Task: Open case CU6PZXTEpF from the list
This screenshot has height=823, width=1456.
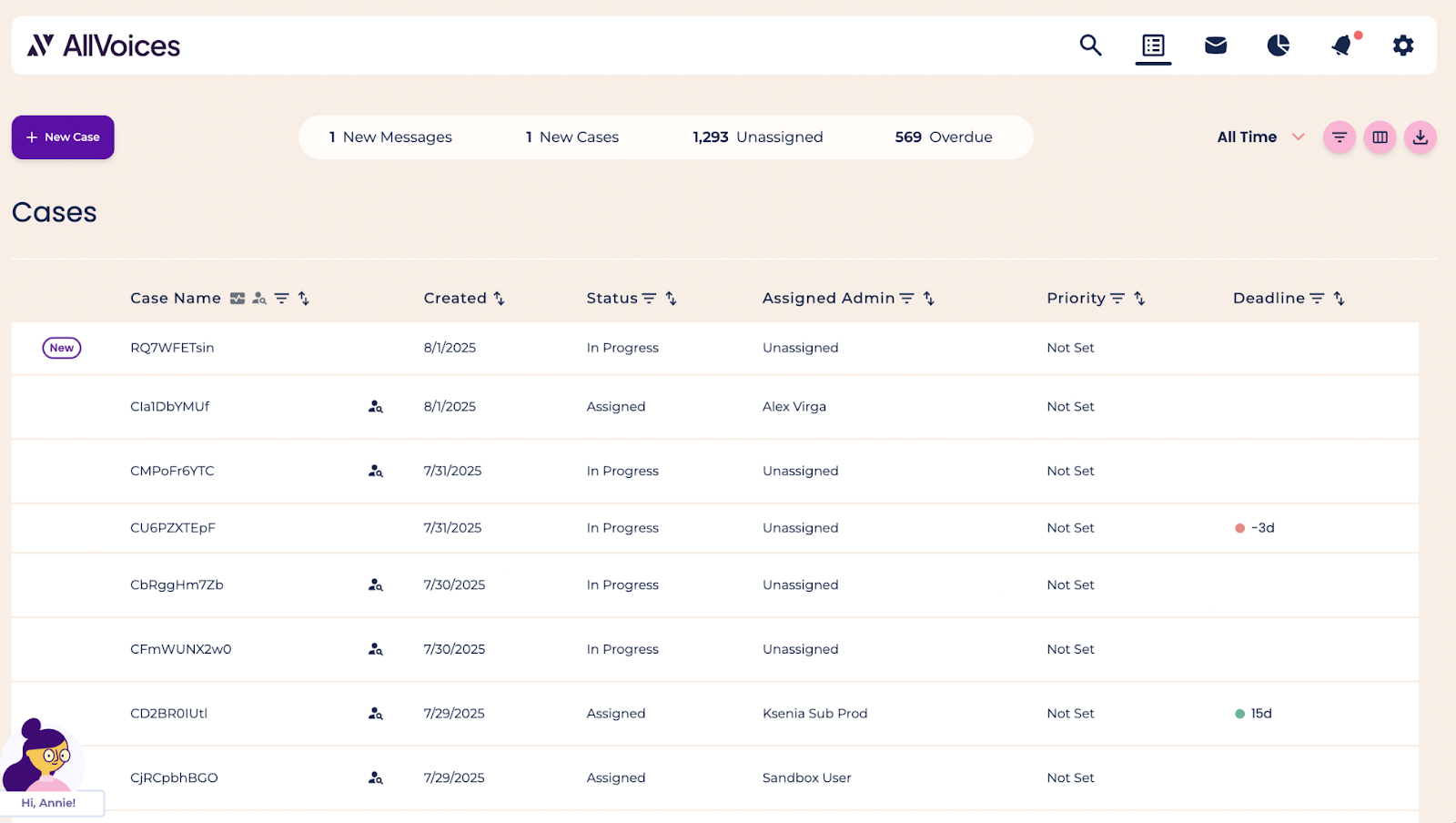Action: click(x=174, y=527)
